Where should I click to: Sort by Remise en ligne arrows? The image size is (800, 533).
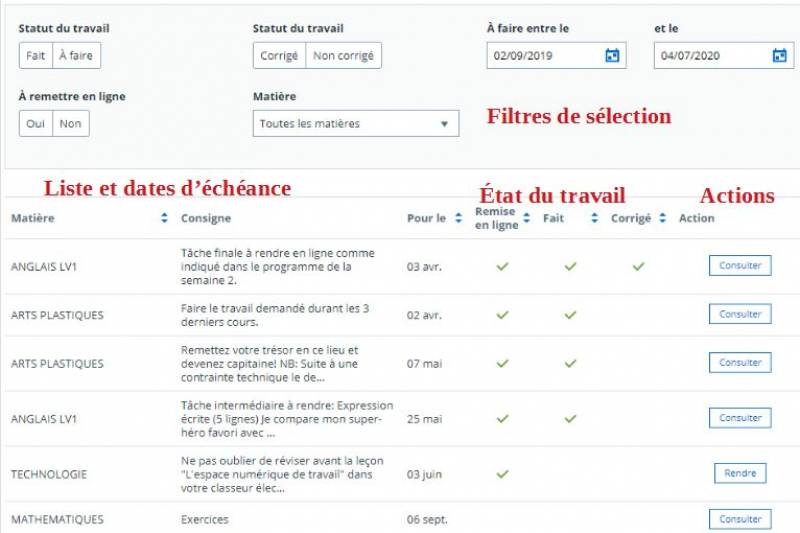pyautogui.click(x=529, y=218)
